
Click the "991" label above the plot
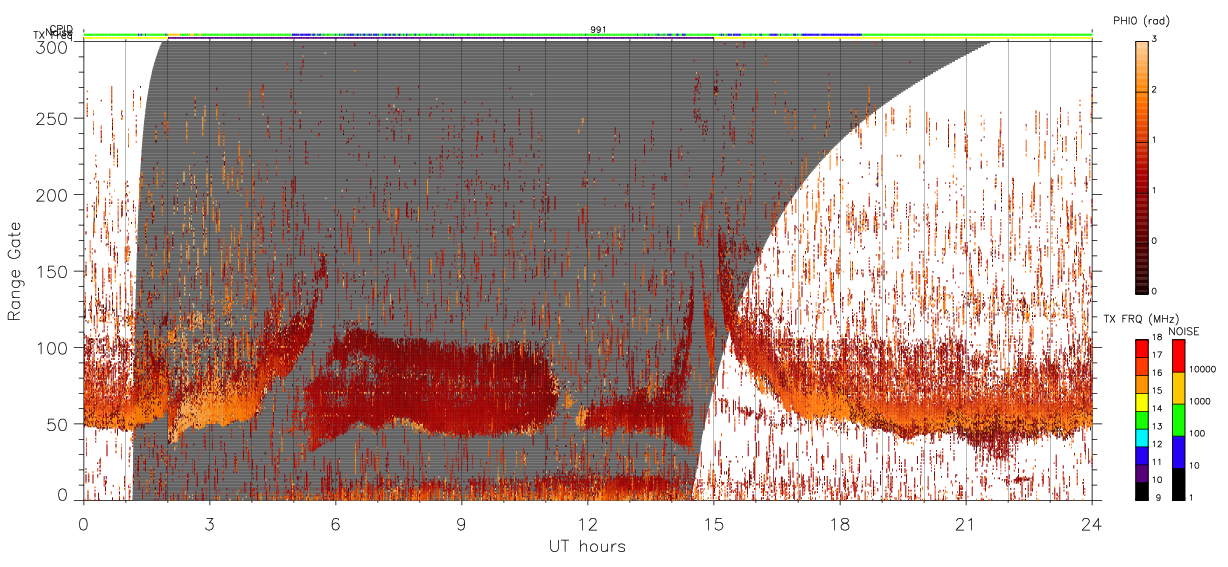coord(598,29)
